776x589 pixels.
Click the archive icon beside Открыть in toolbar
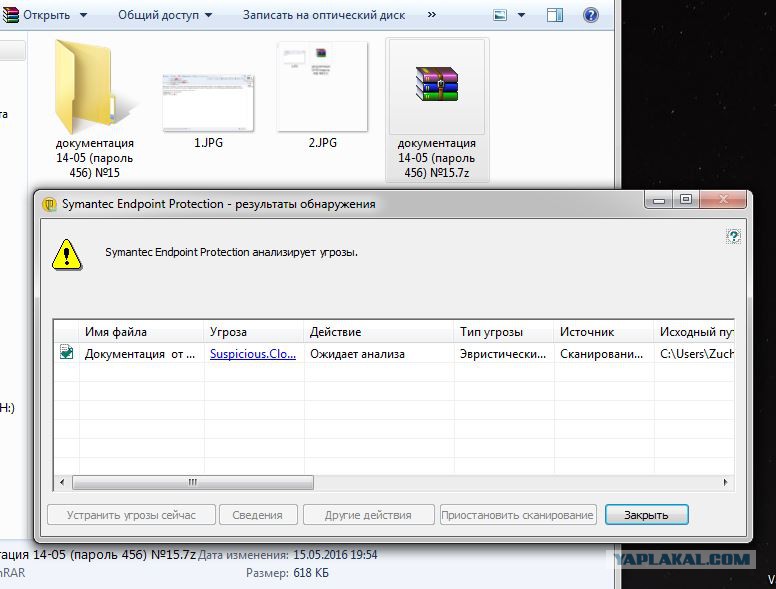10,15
